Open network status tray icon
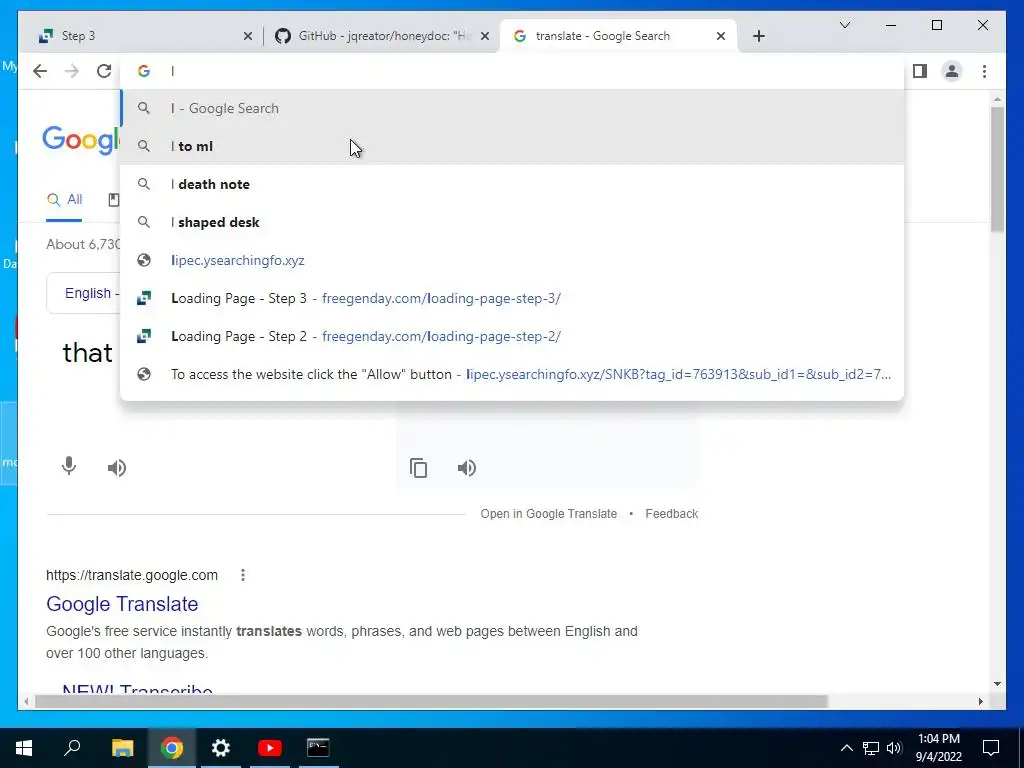The width and height of the screenshot is (1024, 768). click(871, 748)
